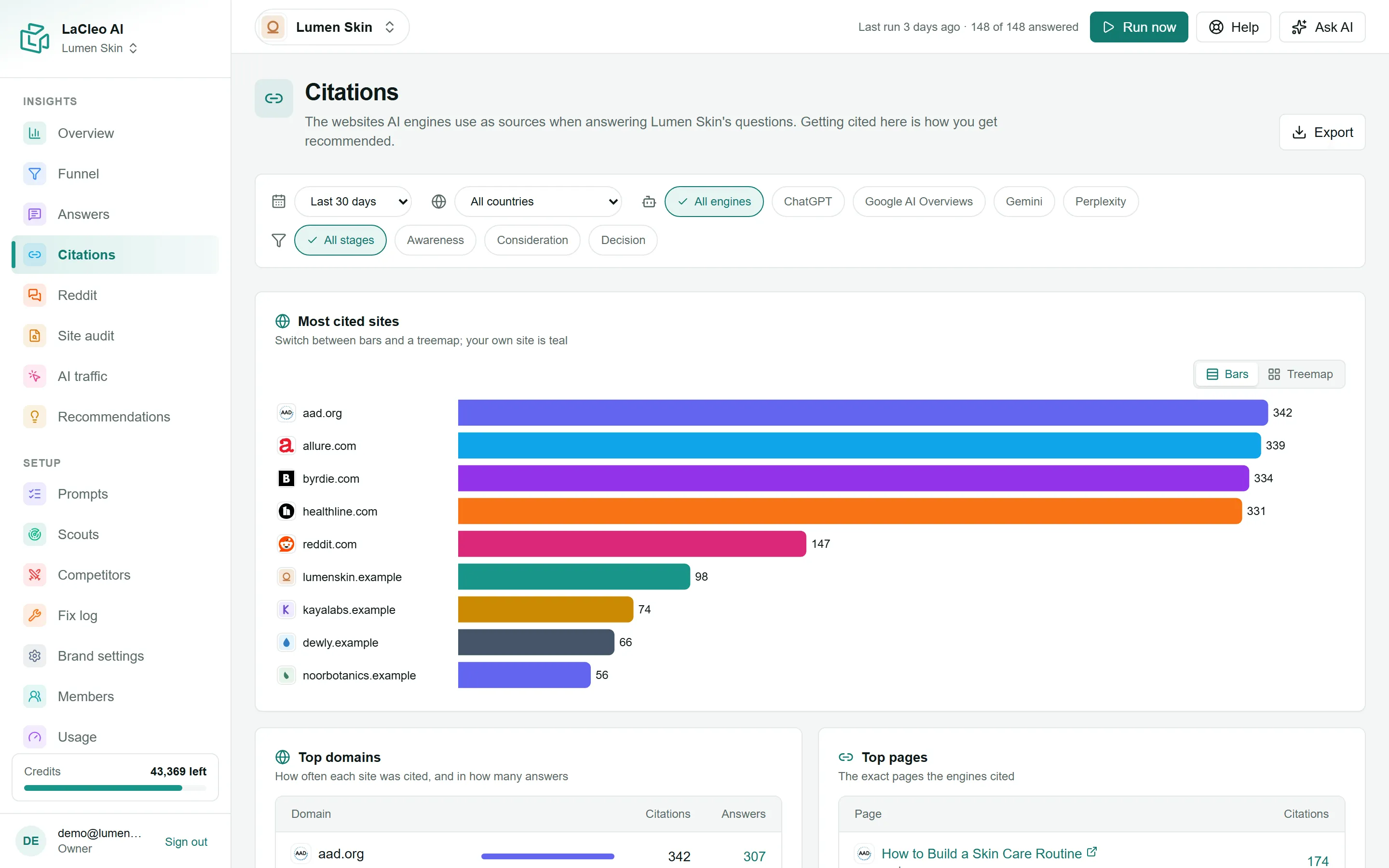
Task: Click the Members people icon
Action: point(34,696)
